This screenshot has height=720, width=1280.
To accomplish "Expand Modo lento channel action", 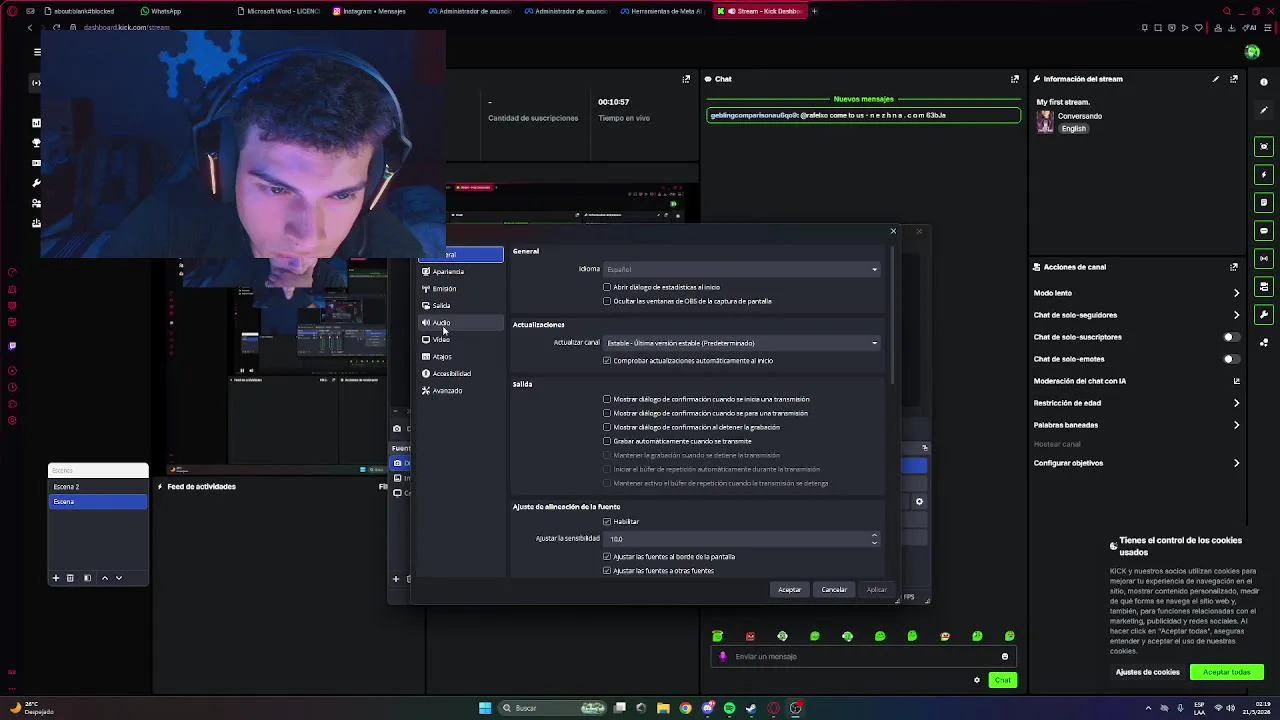I will point(1236,293).
